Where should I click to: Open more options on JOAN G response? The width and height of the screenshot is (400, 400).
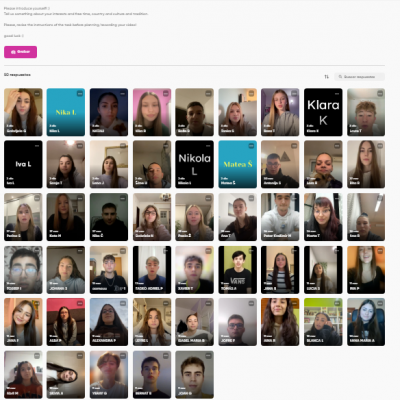click(x=208, y=356)
